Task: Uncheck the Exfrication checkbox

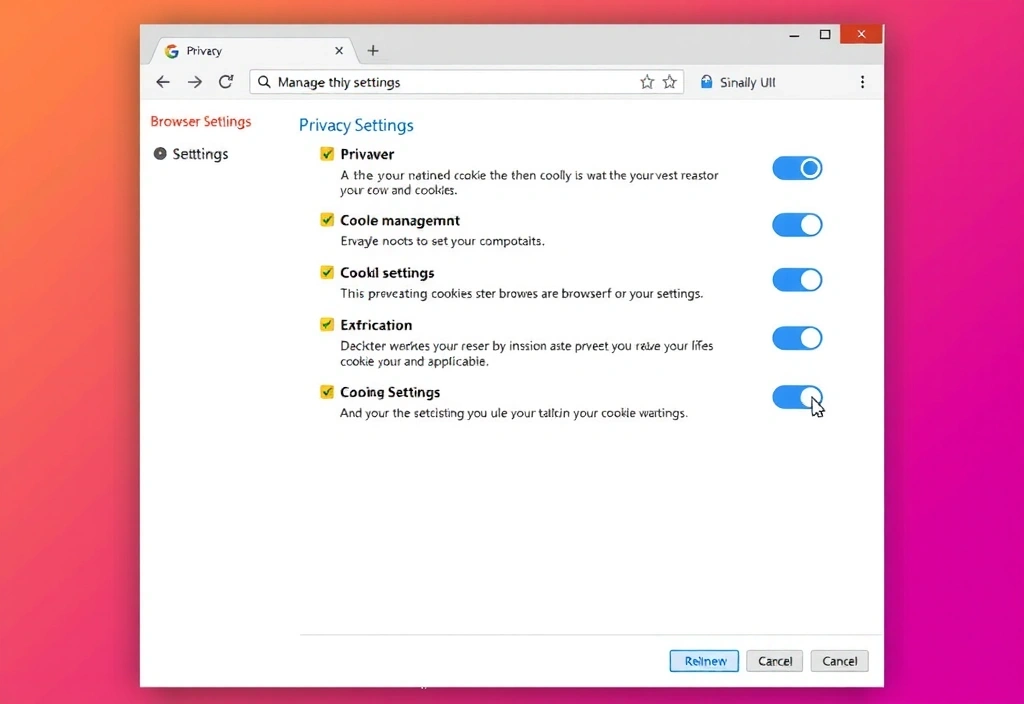Action: coord(327,325)
